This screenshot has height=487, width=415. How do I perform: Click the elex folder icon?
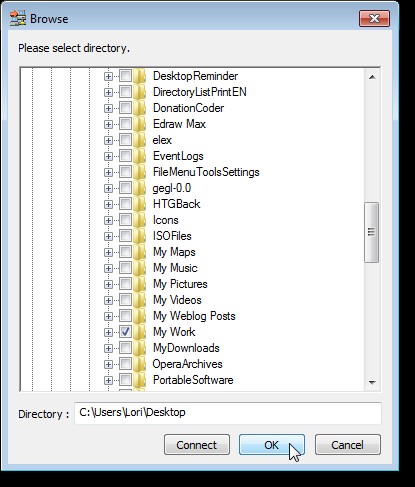pos(139,140)
